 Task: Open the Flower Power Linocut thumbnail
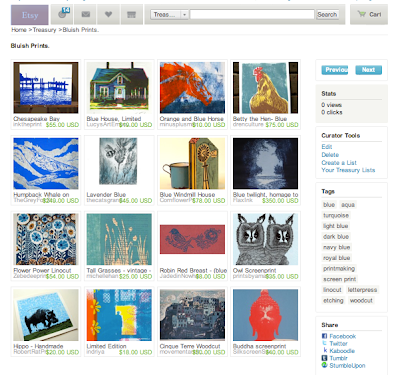click(46, 239)
